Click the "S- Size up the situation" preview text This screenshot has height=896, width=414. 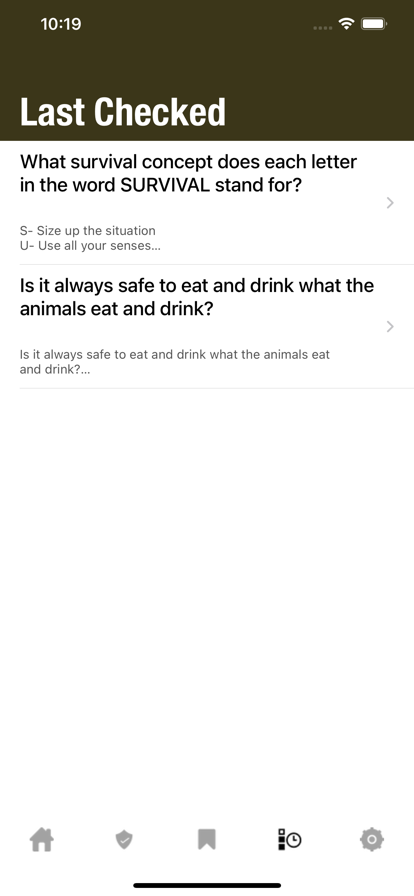point(87,231)
